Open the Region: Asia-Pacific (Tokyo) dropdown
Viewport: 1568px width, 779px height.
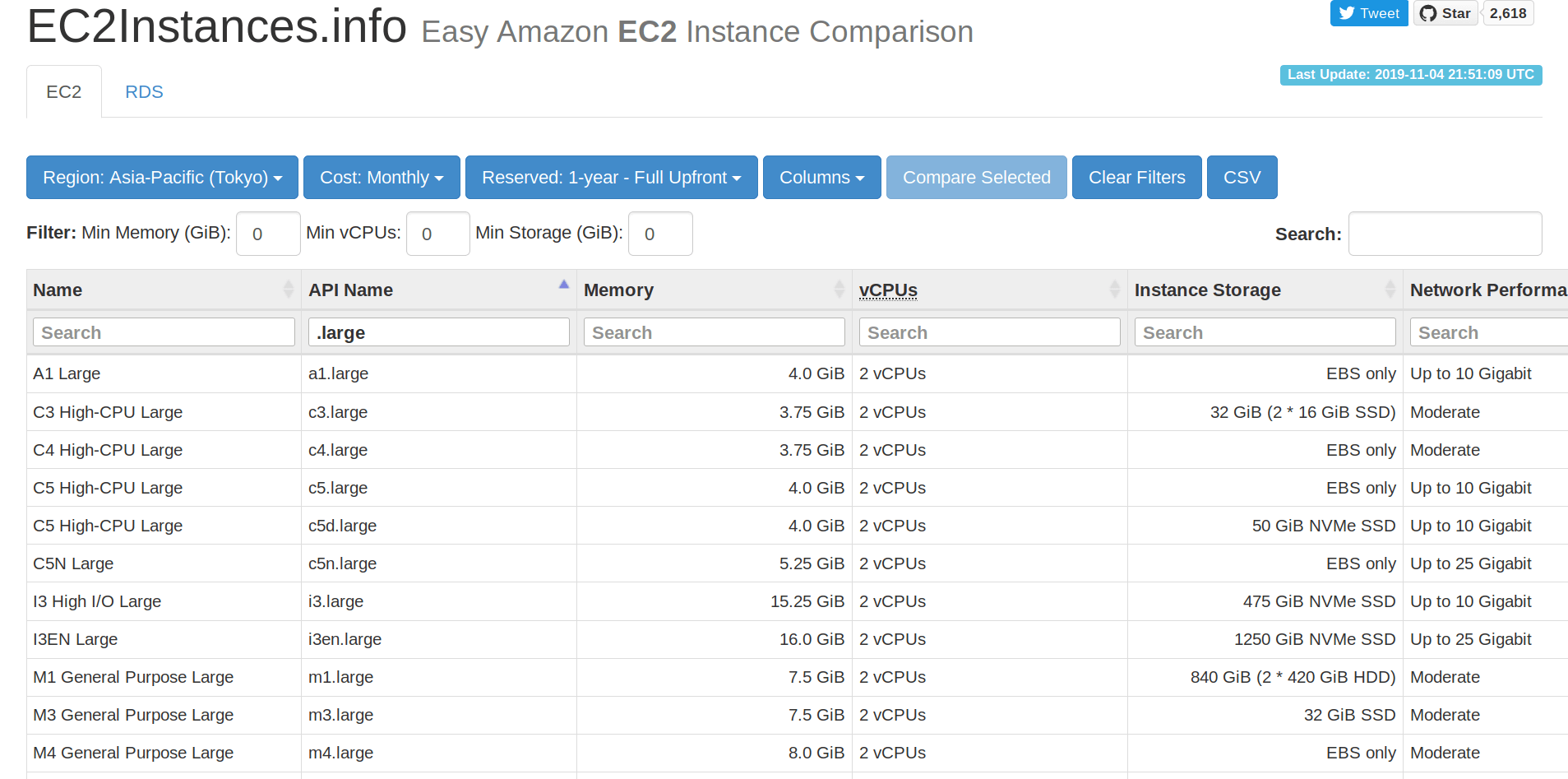pyautogui.click(x=161, y=177)
